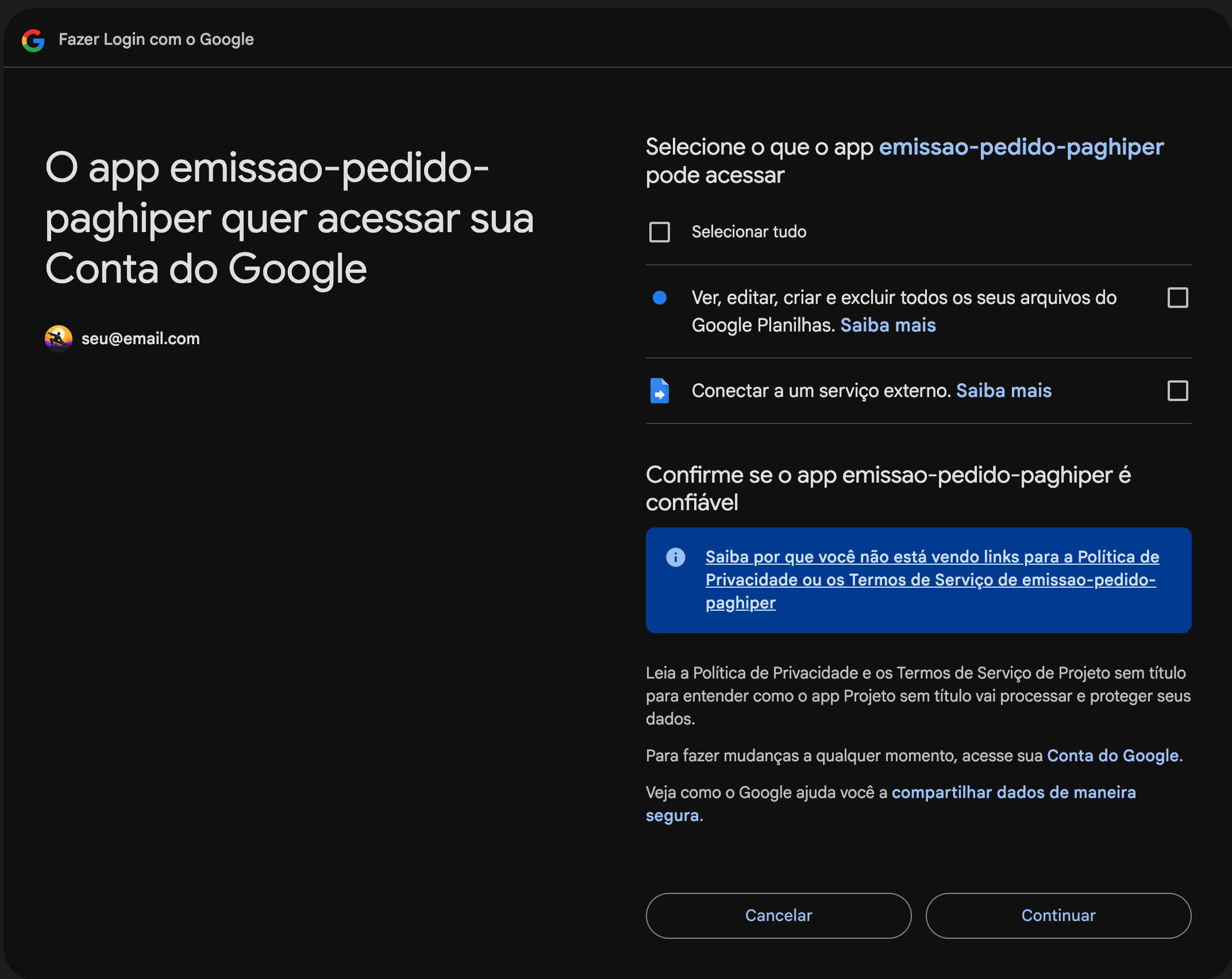Click the Confirme se o app é confiável heading
Viewport: 1232px width, 979px height.
pyautogui.click(x=888, y=488)
